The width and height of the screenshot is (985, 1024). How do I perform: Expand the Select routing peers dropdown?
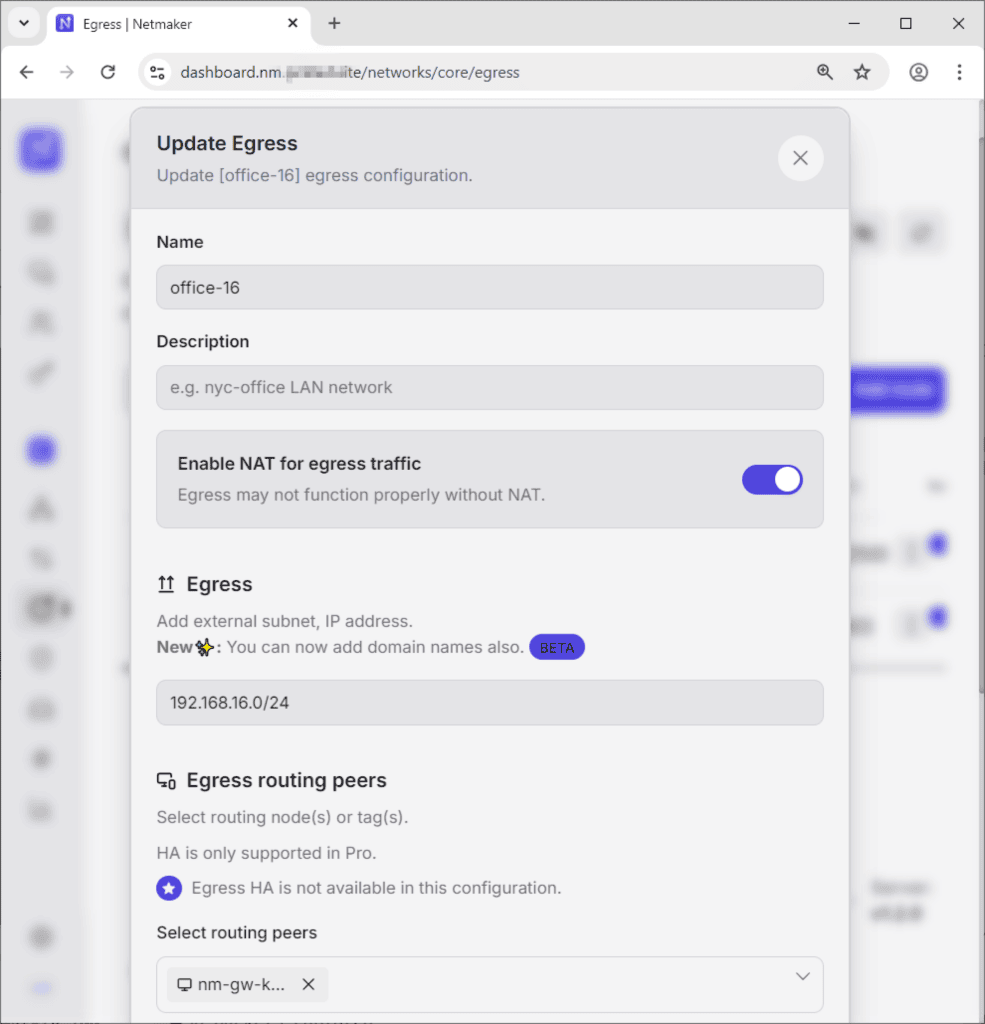click(x=803, y=976)
